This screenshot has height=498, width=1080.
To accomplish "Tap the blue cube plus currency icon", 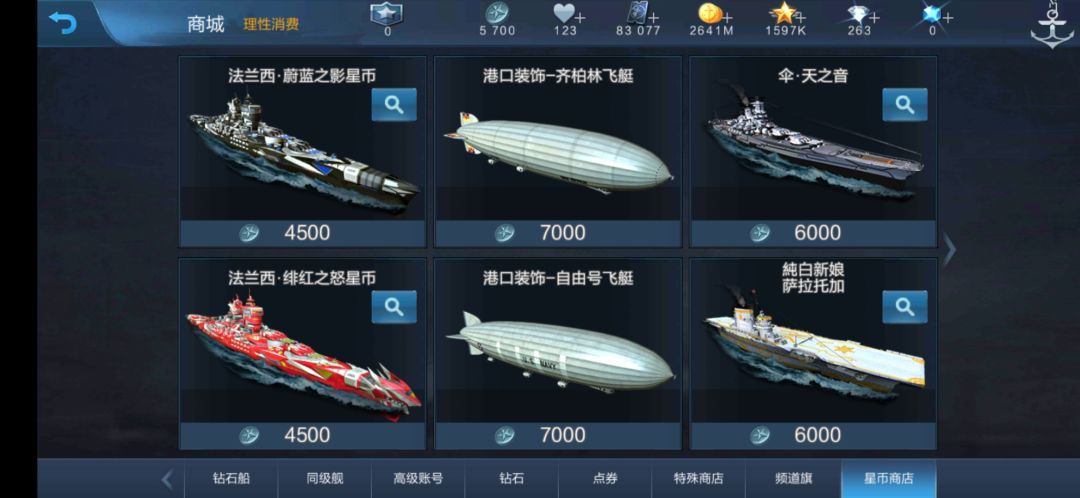I will point(935,14).
